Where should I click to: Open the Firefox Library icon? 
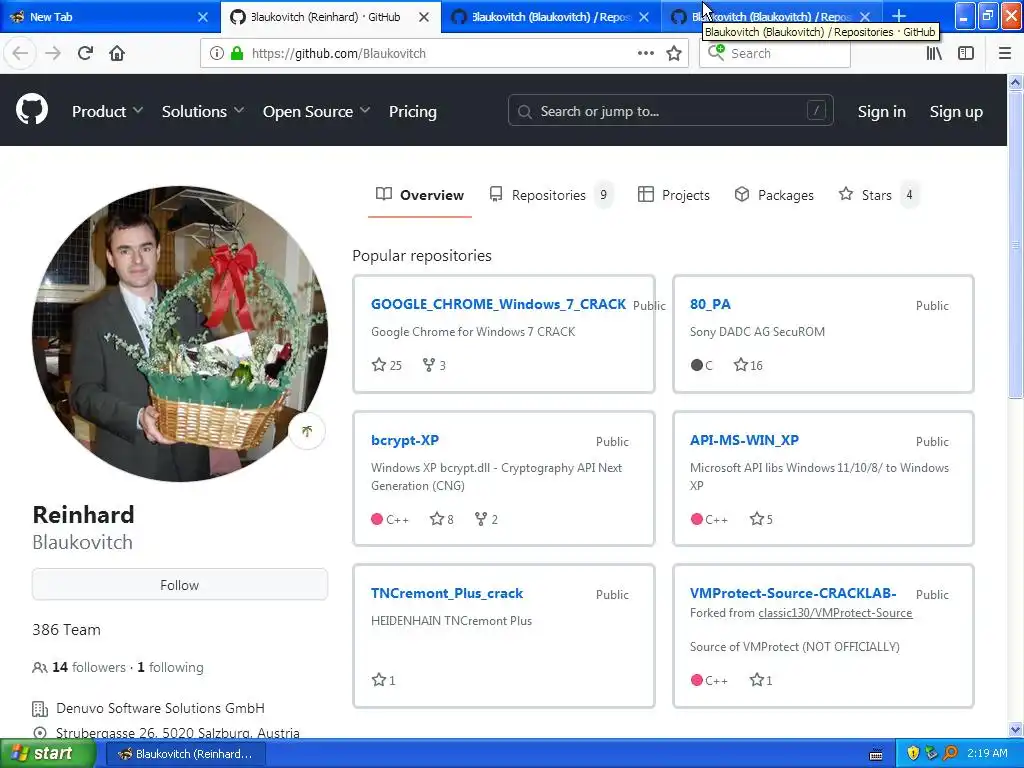(x=934, y=53)
